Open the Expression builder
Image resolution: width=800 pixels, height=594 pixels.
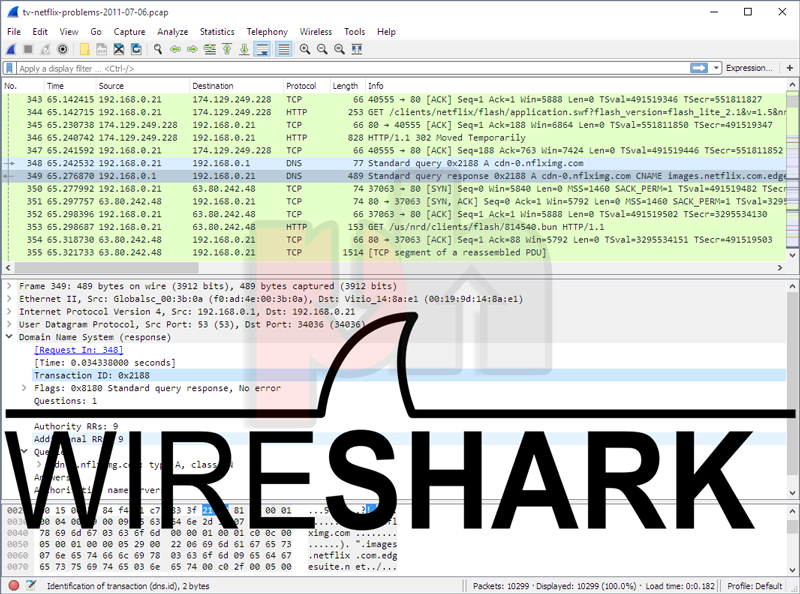748,68
